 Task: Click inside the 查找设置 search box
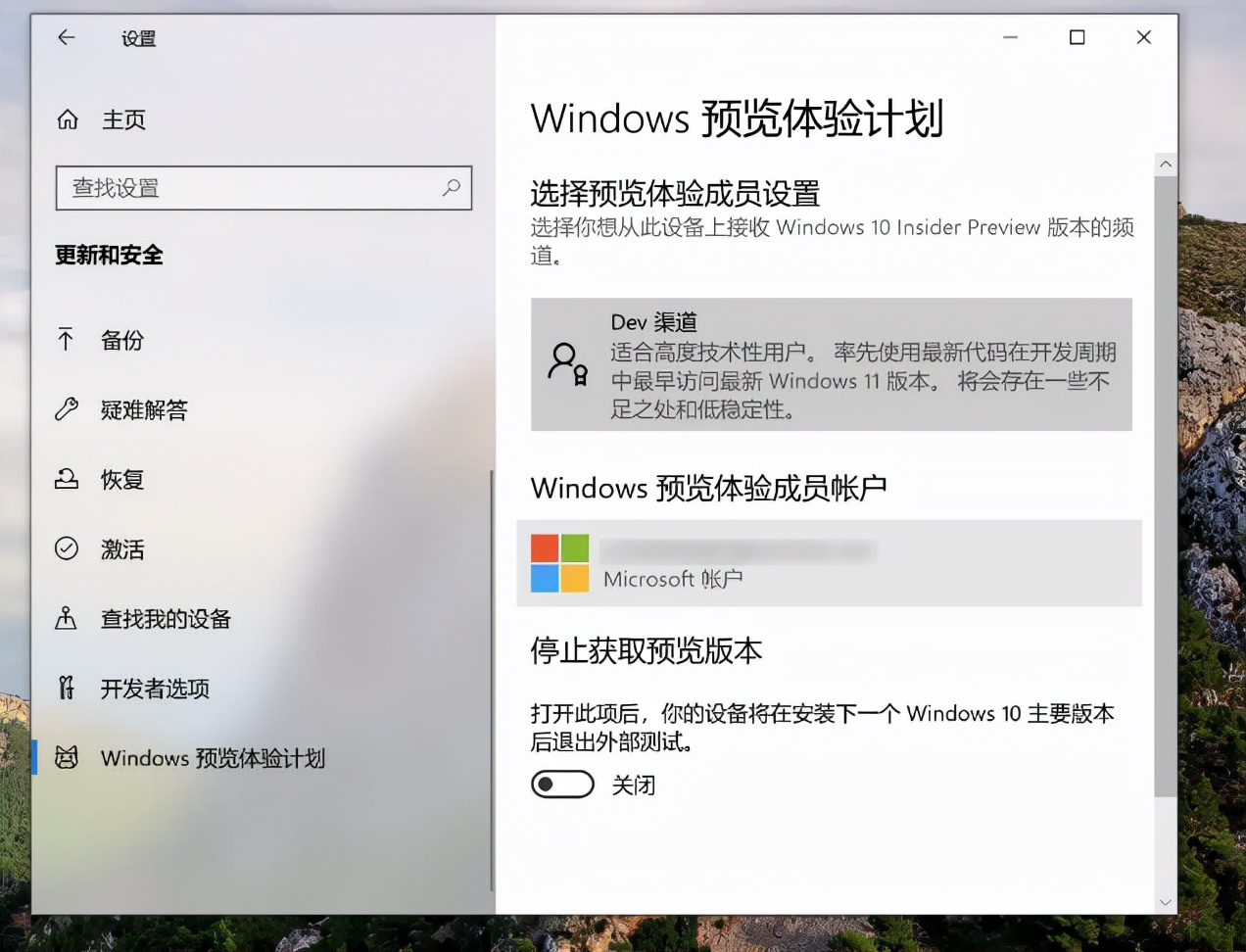245,188
